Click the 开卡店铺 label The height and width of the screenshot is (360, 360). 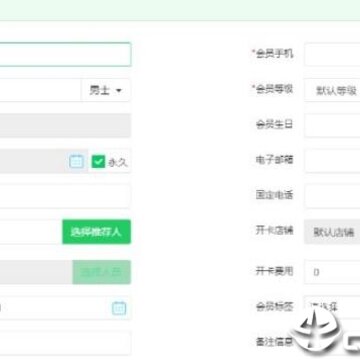pyautogui.click(x=275, y=231)
